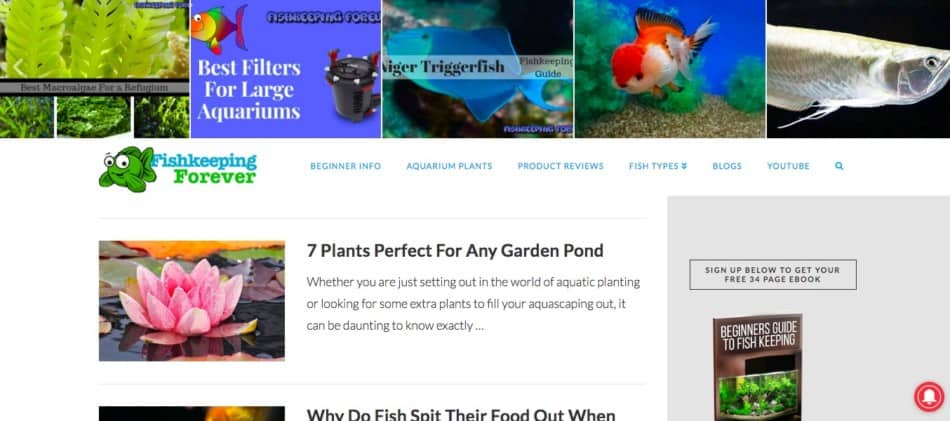Click the green fish Fishkeeping Forever logo
Viewport: 950px width, 421px height.
pos(178,169)
